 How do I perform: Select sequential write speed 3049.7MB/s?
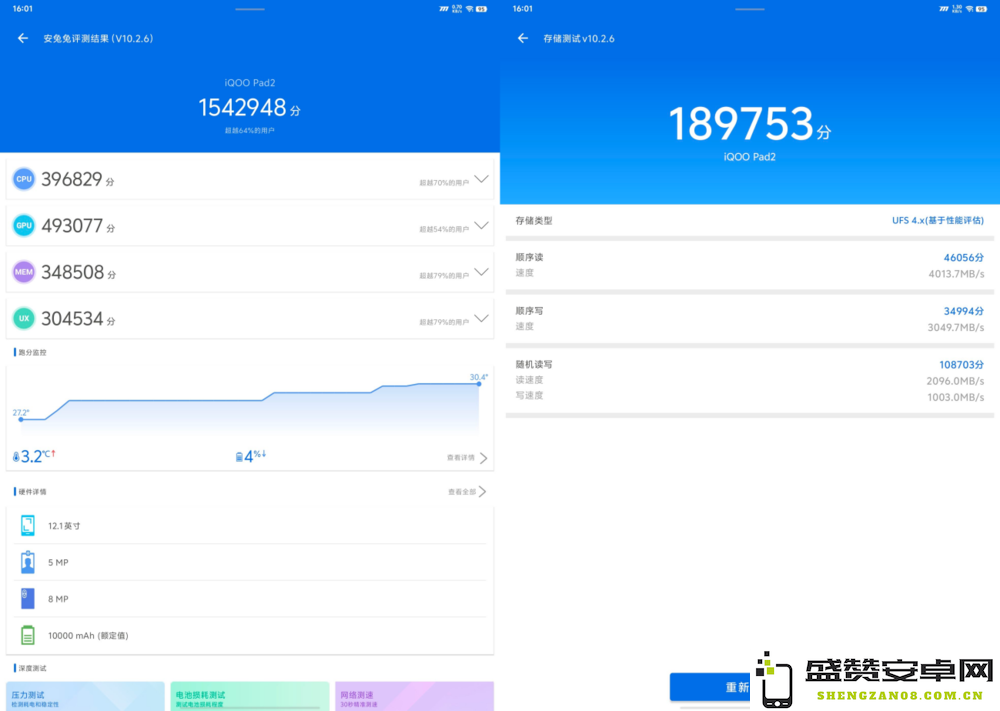pos(956,328)
